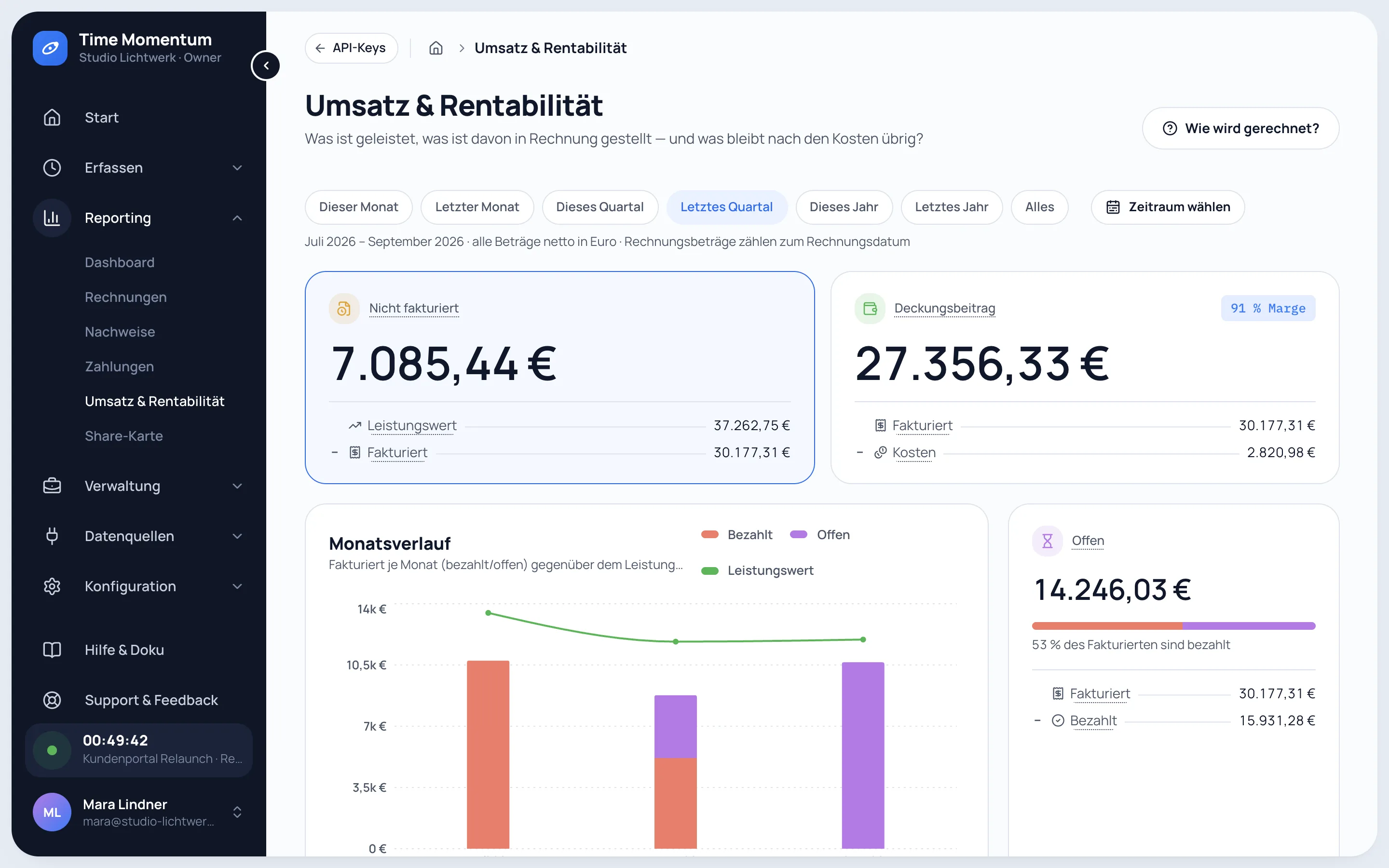Toggle the Leistungswert legend series
1389x868 pixels.
click(x=757, y=570)
